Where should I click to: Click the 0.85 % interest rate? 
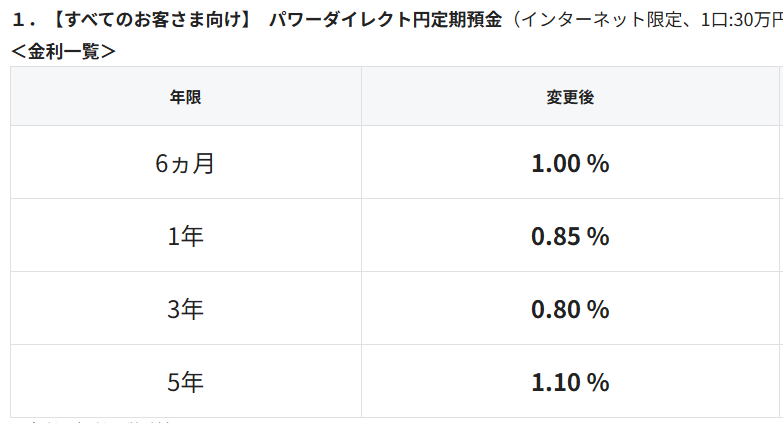(570, 236)
